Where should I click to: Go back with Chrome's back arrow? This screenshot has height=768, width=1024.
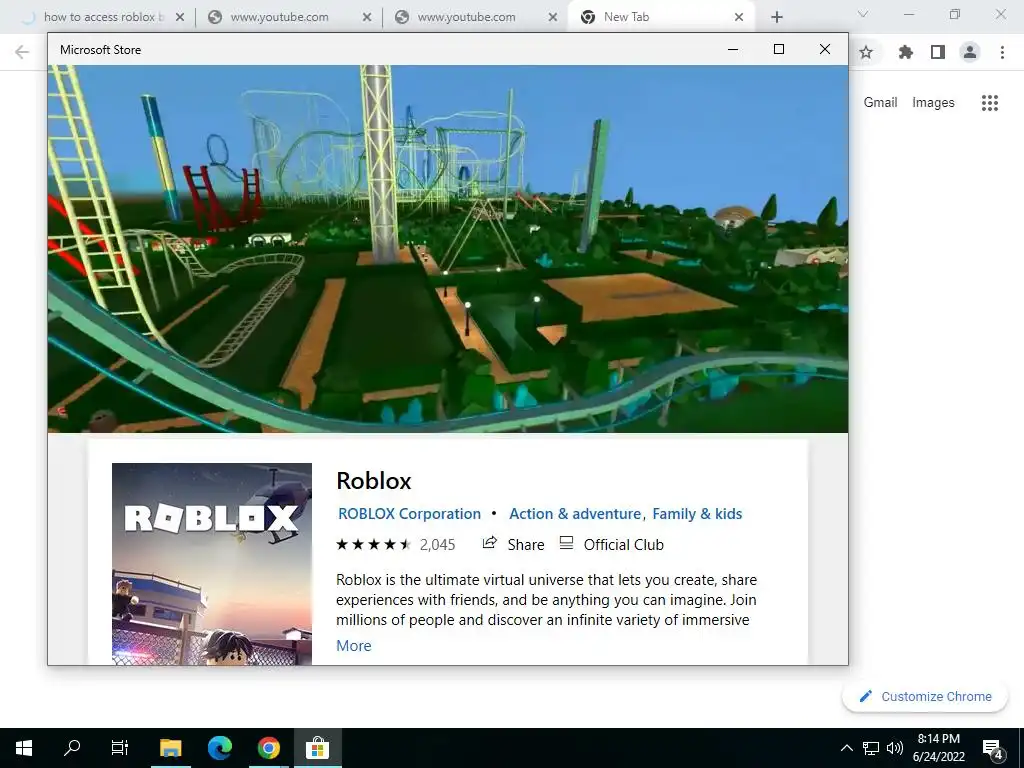[22, 52]
